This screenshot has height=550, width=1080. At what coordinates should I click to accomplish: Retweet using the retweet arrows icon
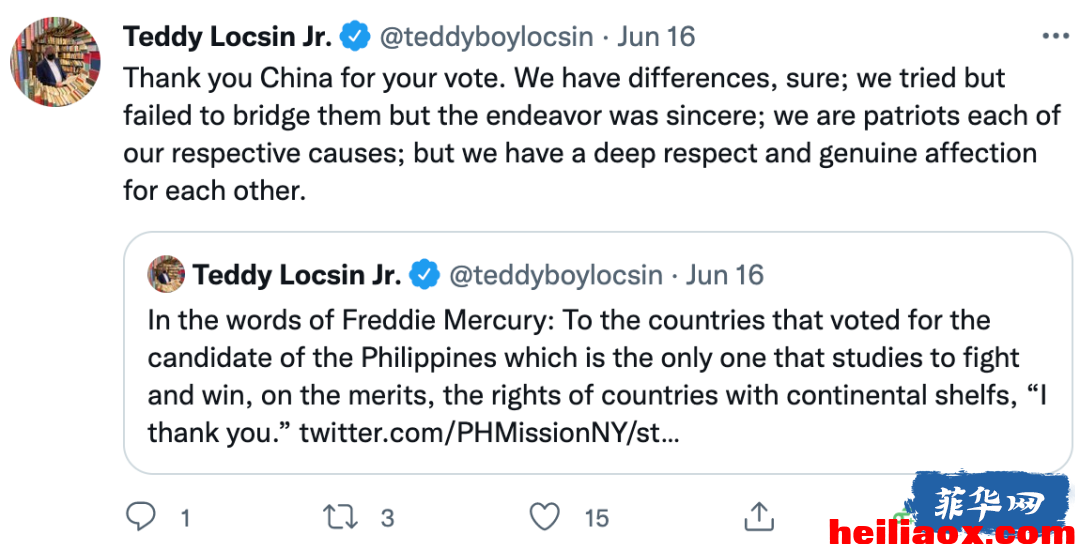click(x=341, y=517)
